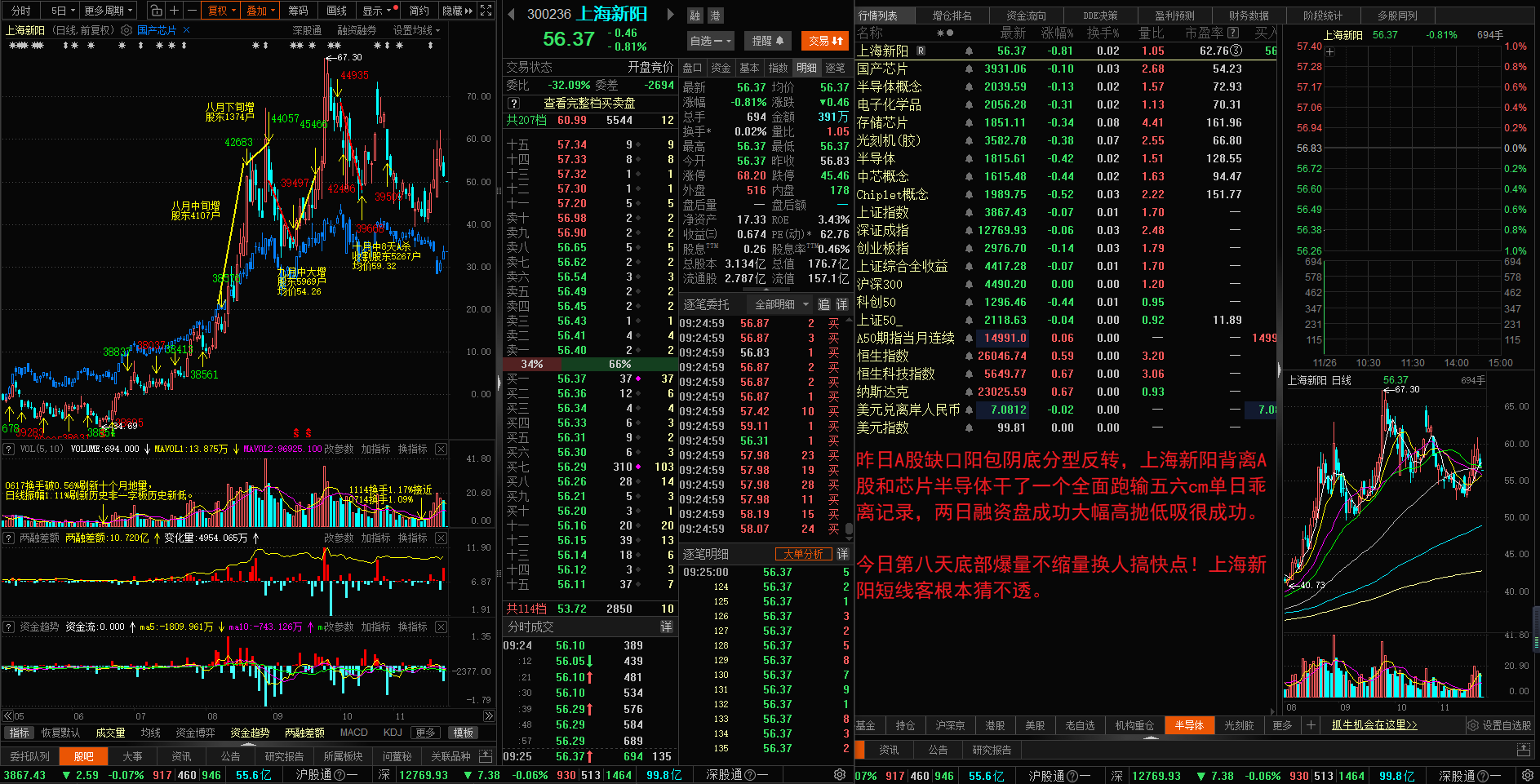Toggle 均线 moving average indicator
Image resolution: width=1540 pixels, height=784 pixels.
tap(151, 733)
